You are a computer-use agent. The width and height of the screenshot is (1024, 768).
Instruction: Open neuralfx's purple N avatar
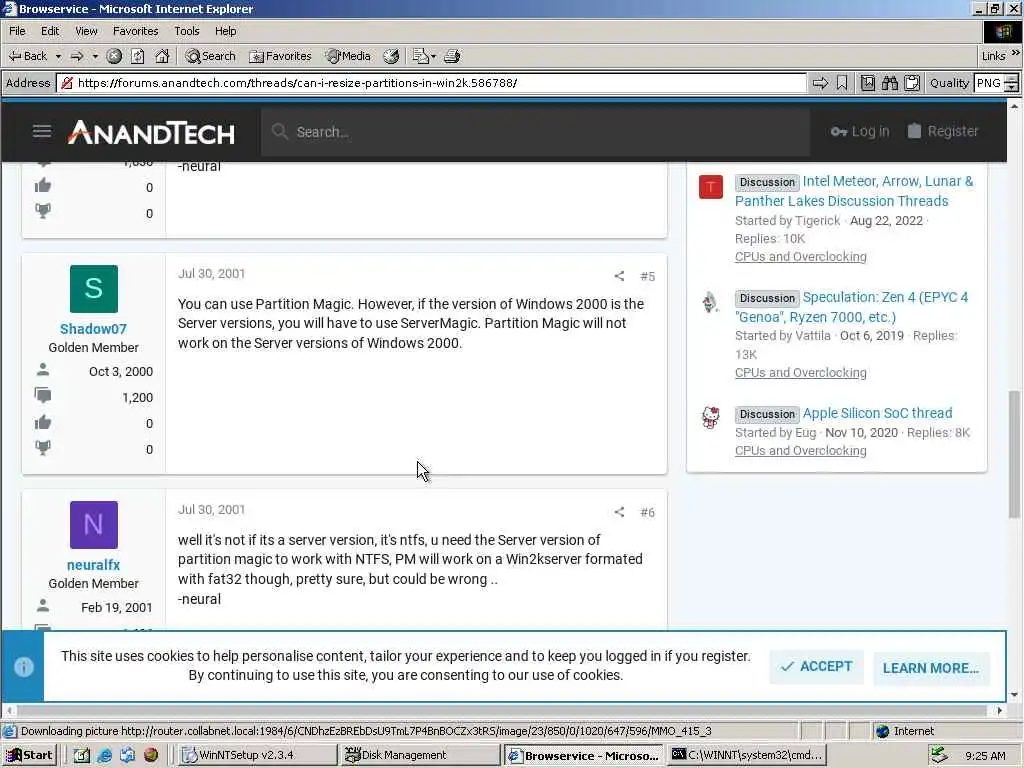pyautogui.click(x=93, y=525)
